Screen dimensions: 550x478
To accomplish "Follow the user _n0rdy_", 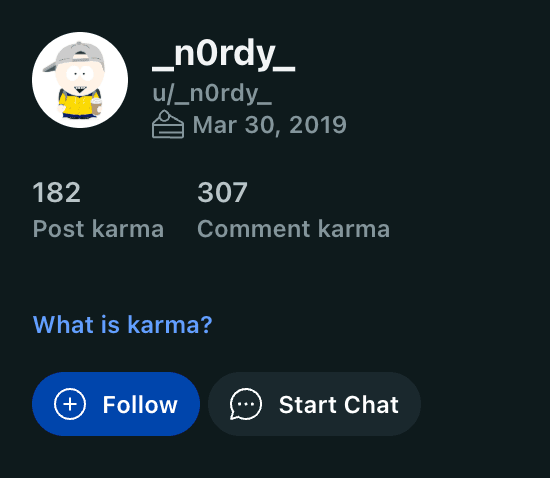I will click(116, 404).
